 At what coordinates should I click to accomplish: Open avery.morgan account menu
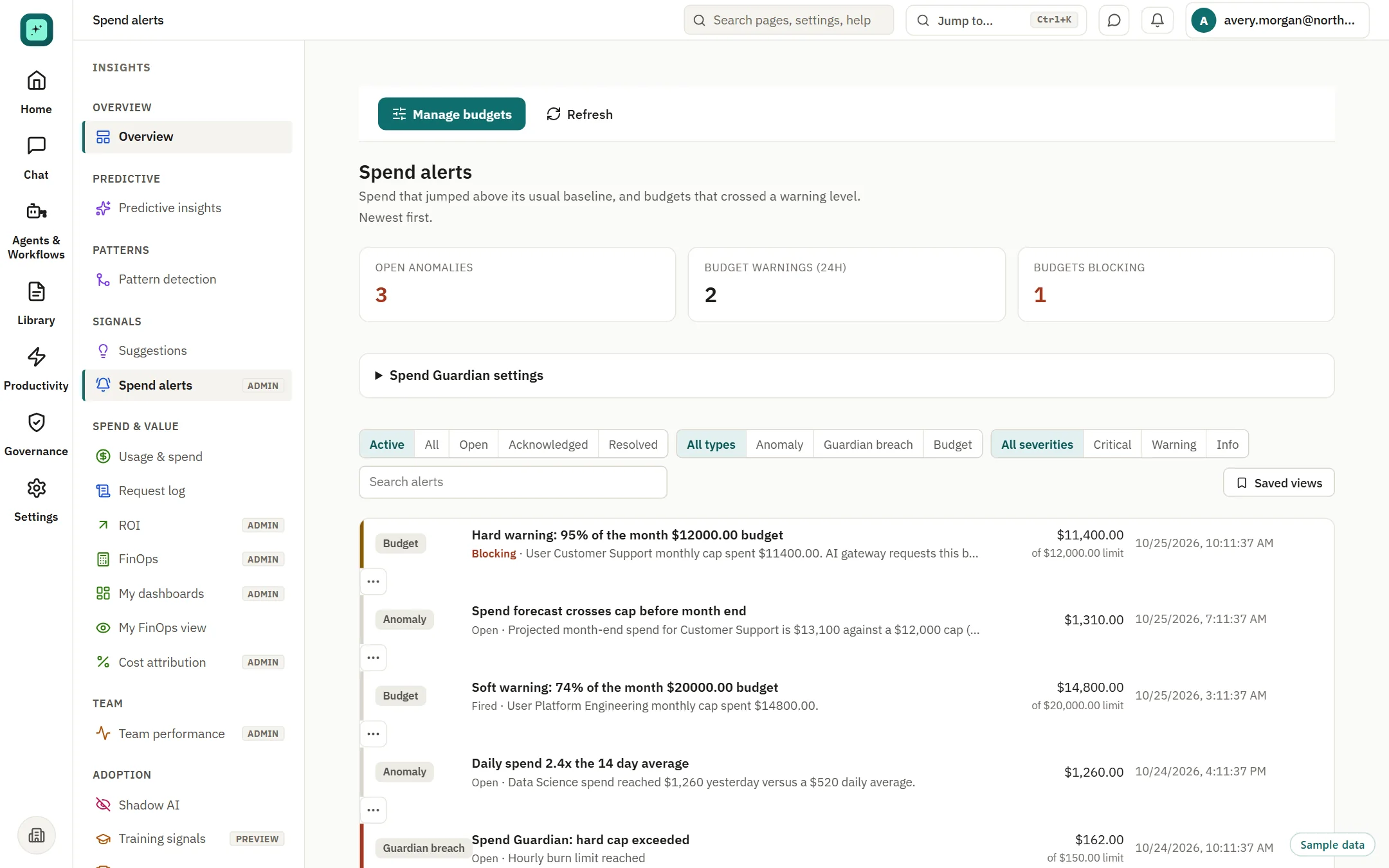[x=1277, y=20]
